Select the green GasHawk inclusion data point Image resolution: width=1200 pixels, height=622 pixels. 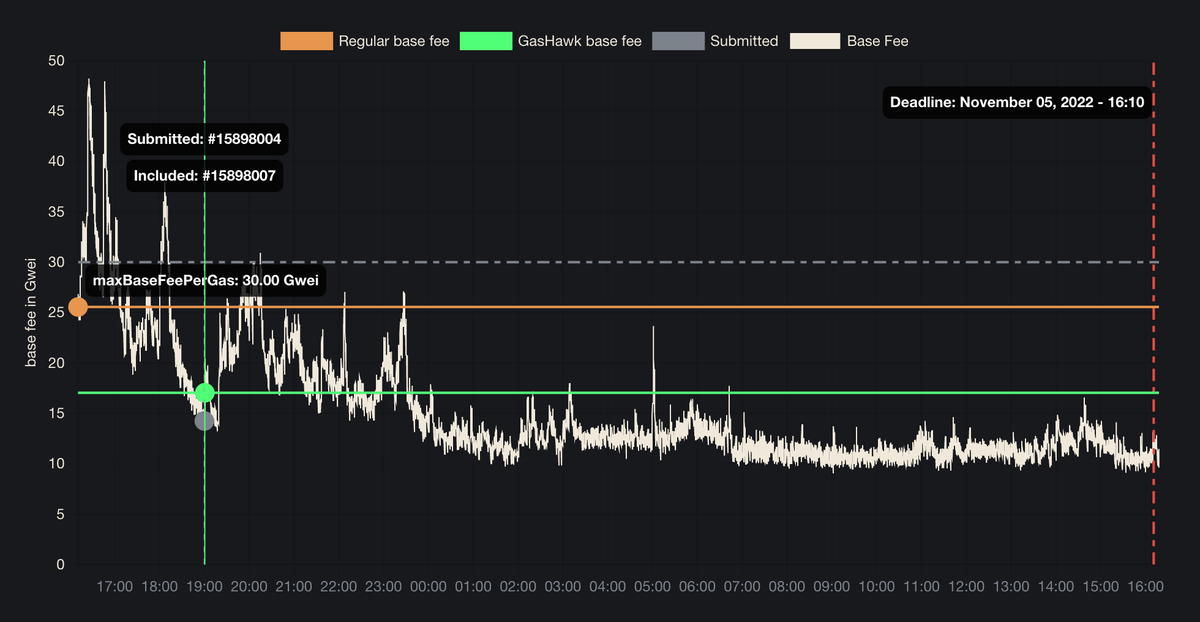(205, 392)
